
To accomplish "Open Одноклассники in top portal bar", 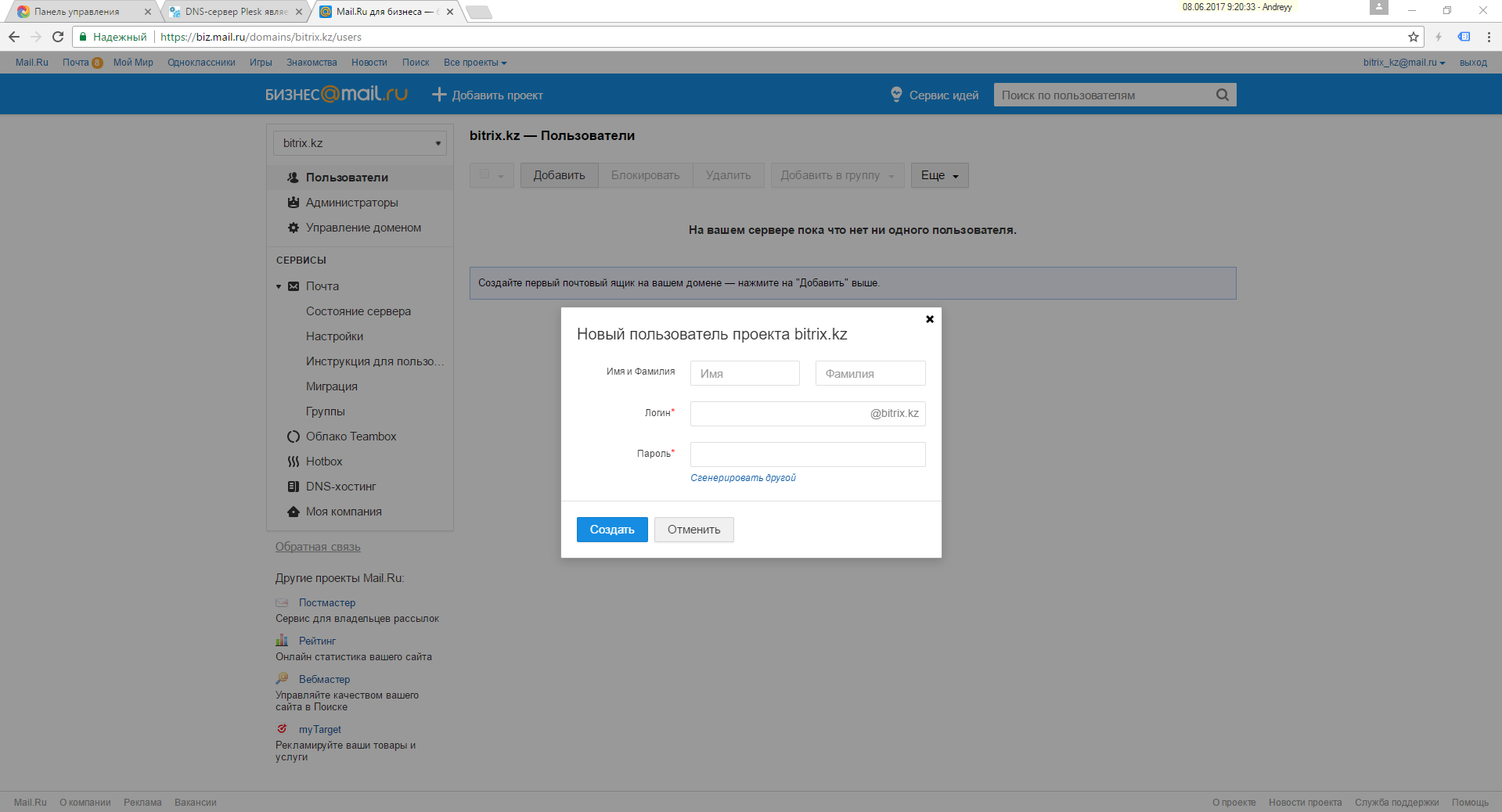I will [201, 63].
